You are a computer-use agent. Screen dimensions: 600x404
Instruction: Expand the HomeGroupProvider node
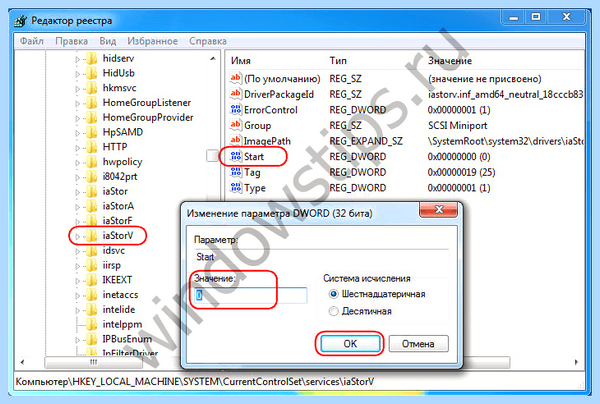tap(78, 118)
